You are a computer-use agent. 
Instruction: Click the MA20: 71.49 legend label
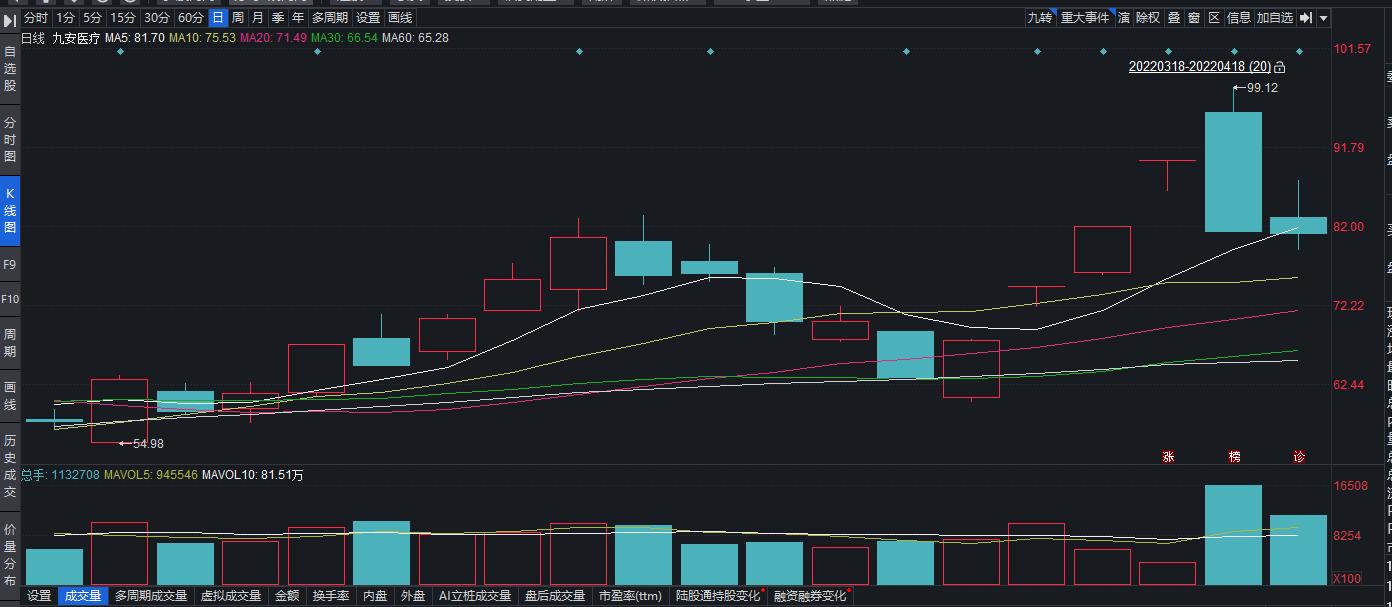(273, 38)
